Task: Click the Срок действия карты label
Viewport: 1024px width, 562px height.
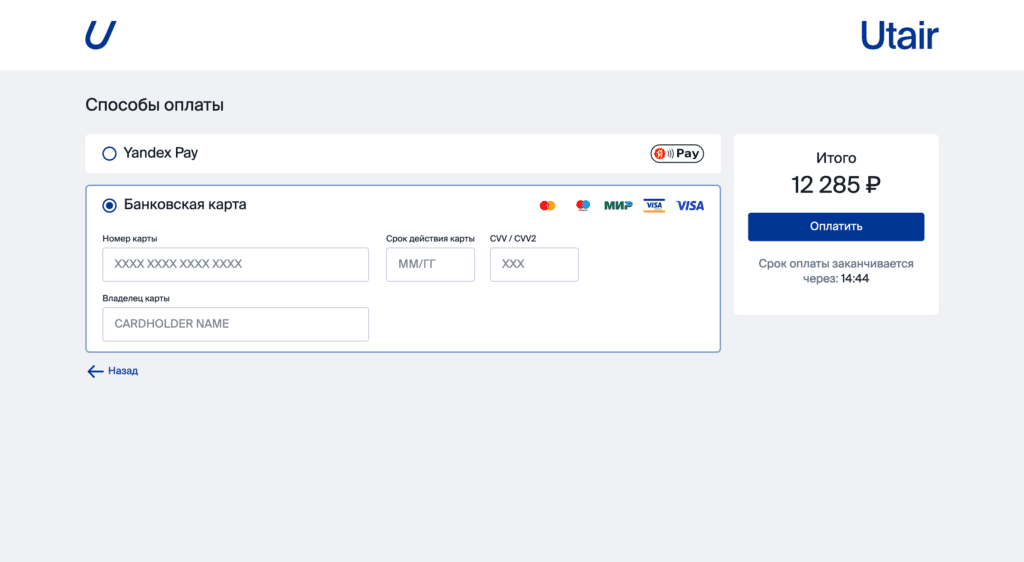Action: (430, 238)
